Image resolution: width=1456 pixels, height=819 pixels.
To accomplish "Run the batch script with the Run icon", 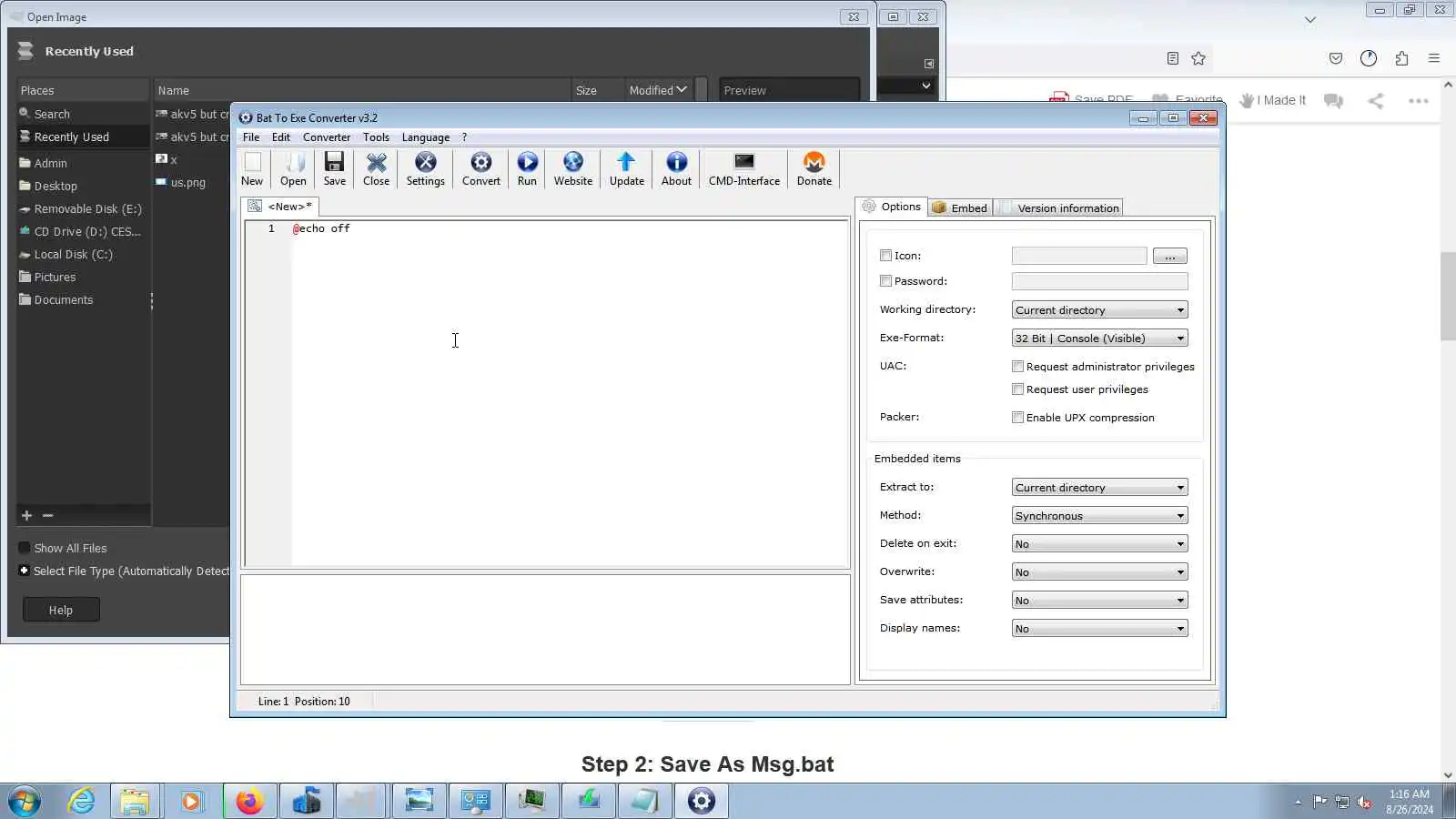I will point(527,169).
